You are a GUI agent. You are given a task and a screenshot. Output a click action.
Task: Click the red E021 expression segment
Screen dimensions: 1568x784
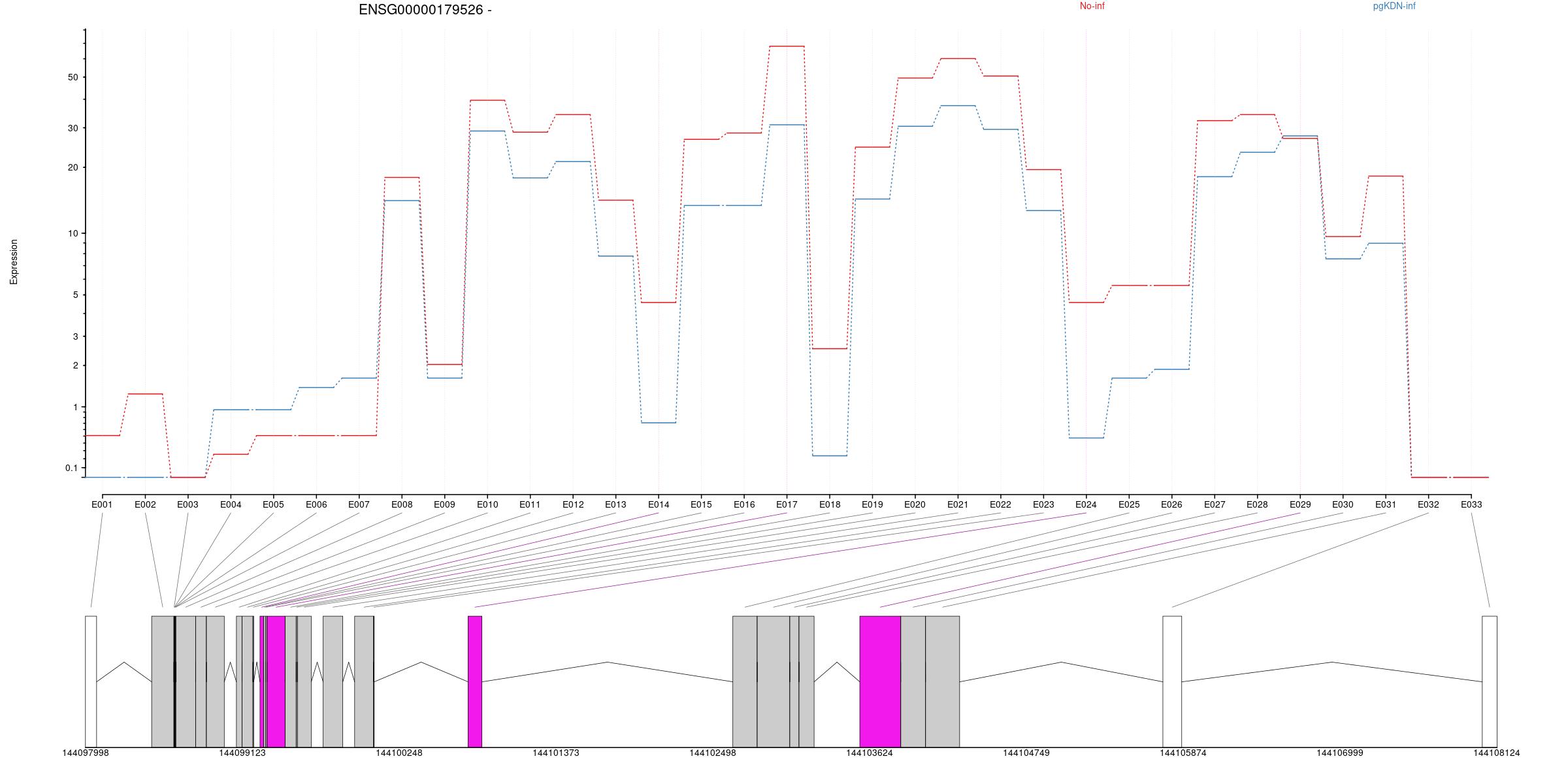[958, 58]
